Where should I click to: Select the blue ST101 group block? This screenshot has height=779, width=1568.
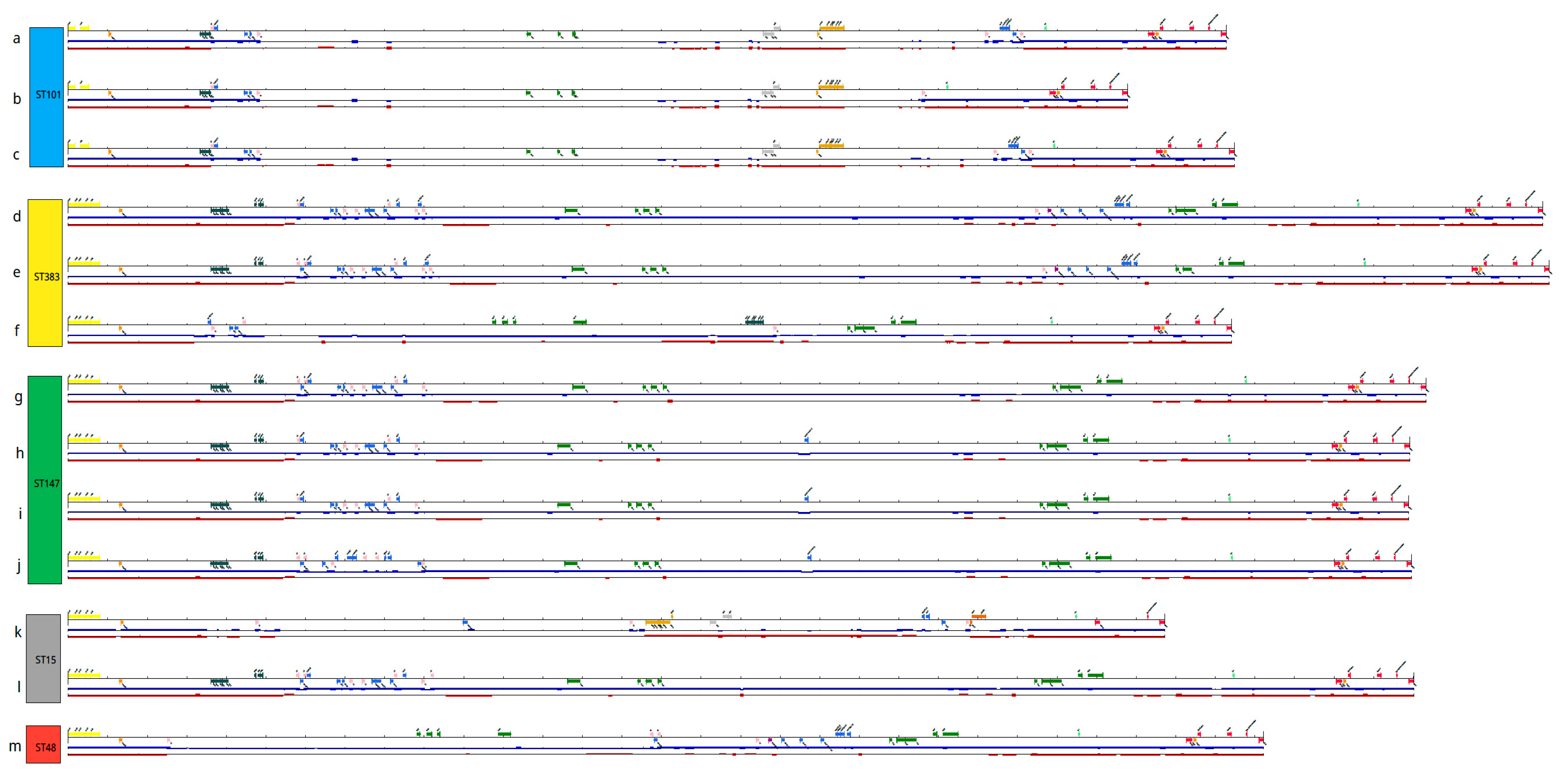(46, 97)
